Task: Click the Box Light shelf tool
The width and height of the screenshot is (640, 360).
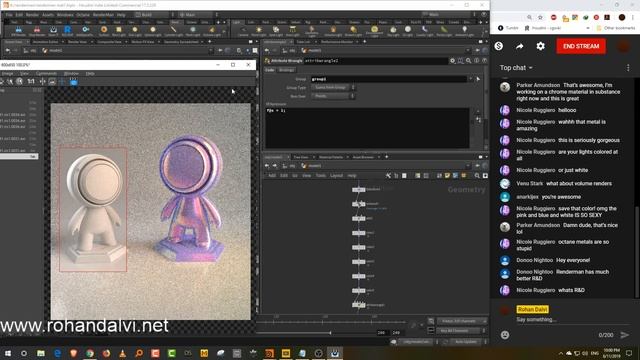Action: (118, 31)
